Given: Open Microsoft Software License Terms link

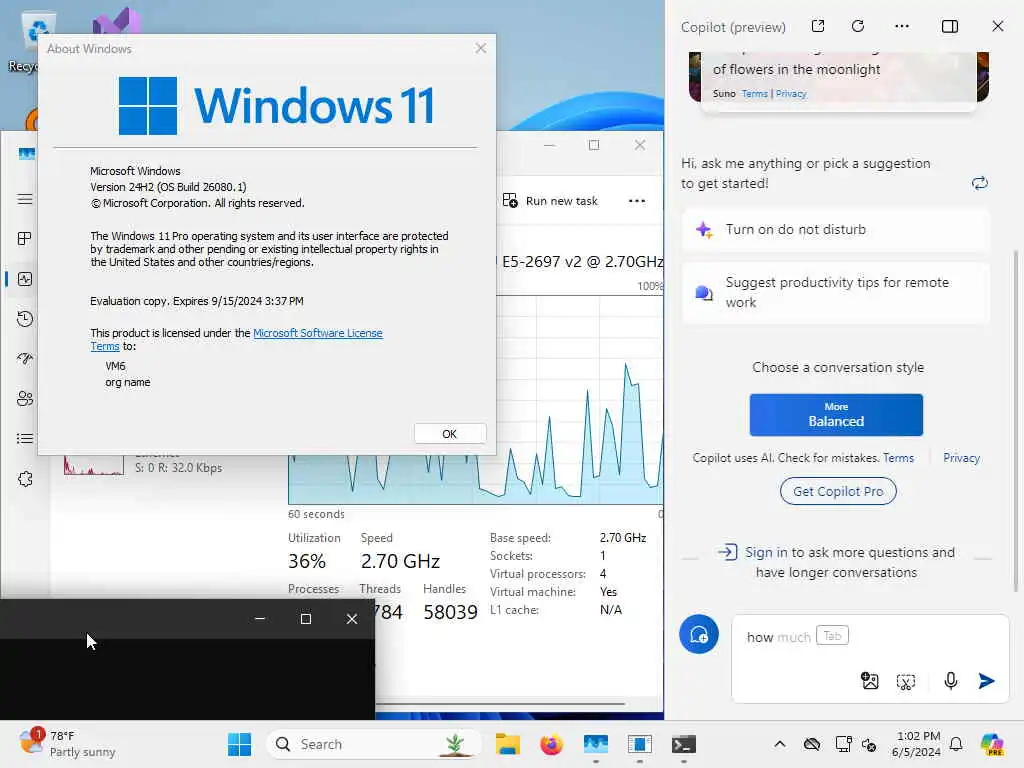Looking at the screenshot, I should tap(317, 333).
